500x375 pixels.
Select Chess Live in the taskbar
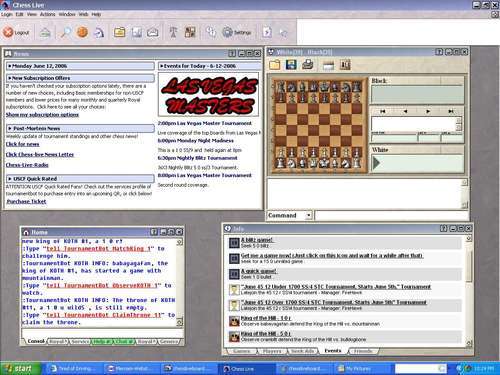click(x=246, y=369)
